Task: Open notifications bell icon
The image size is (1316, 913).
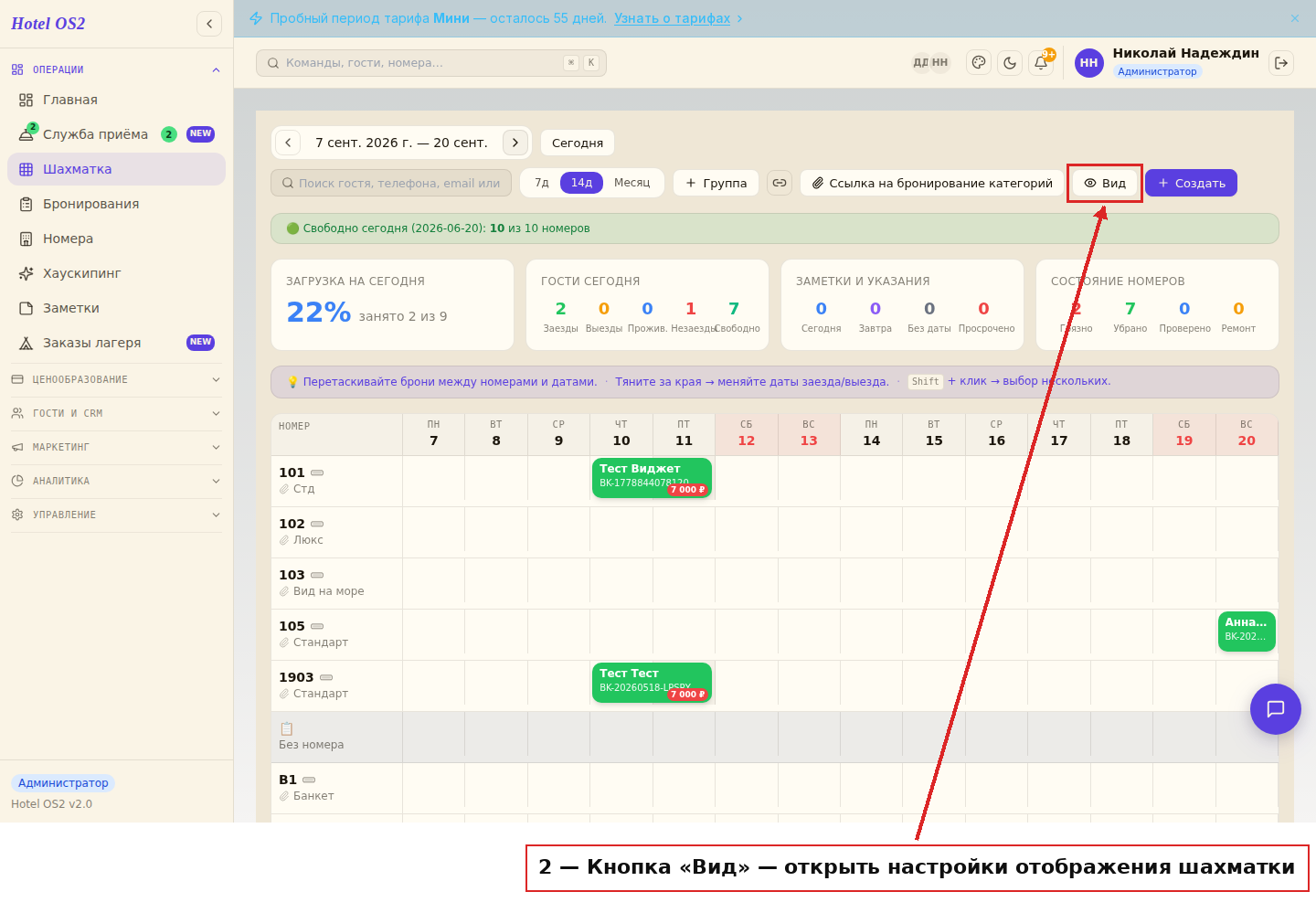Action: [x=1041, y=63]
